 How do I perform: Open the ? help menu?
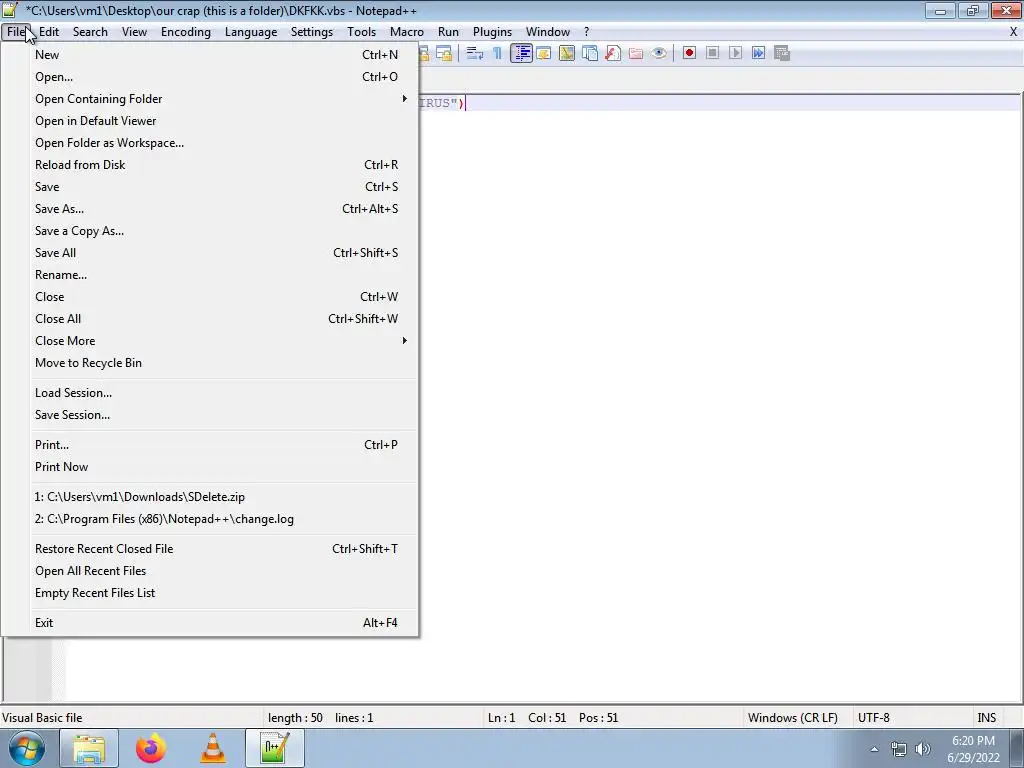(586, 32)
